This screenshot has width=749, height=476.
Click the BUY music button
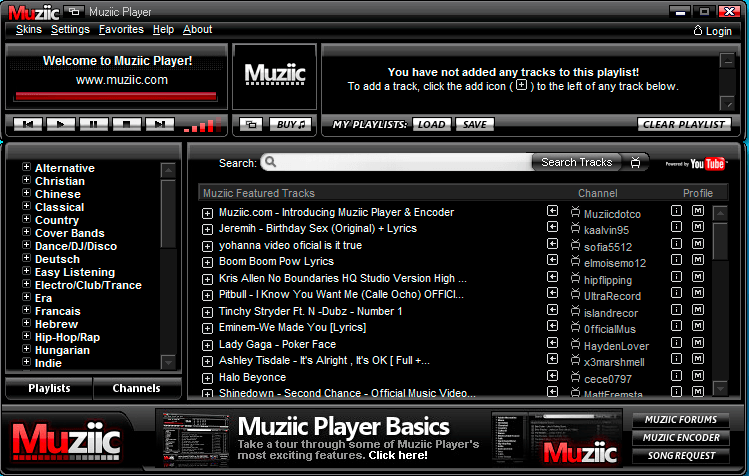tap(290, 125)
